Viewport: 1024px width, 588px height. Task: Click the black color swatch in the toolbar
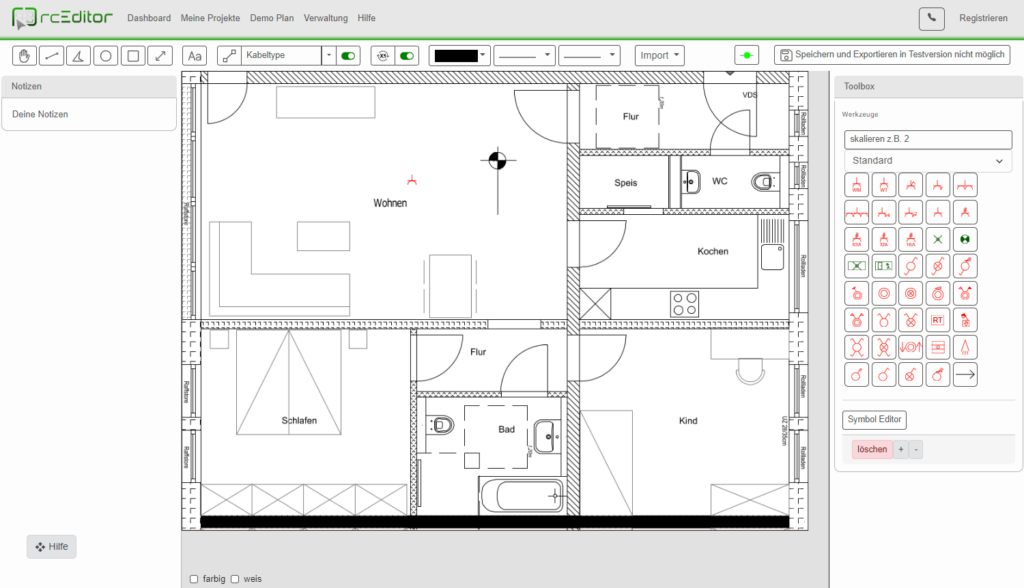pos(455,55)
